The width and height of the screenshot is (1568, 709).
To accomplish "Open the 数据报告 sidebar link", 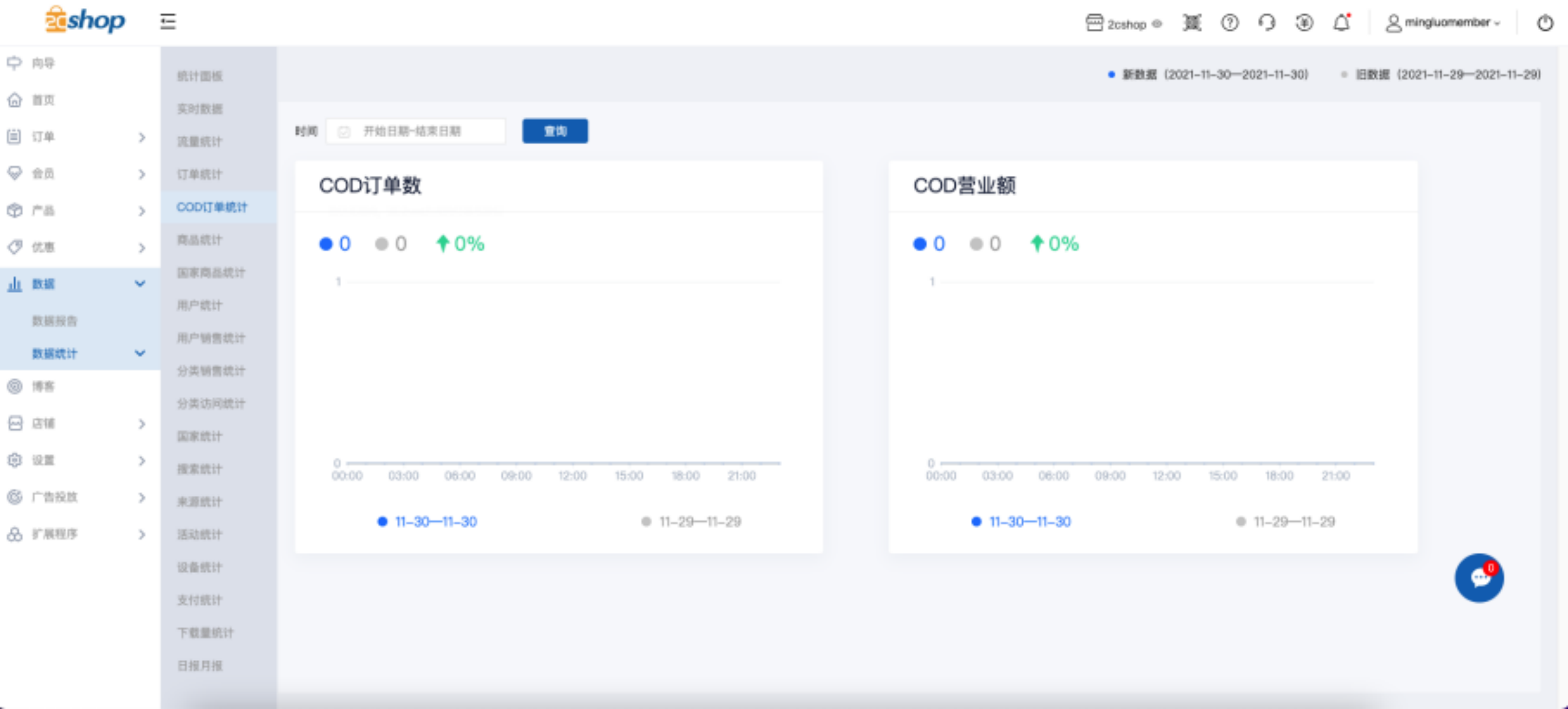I will (x=55, y=320).
